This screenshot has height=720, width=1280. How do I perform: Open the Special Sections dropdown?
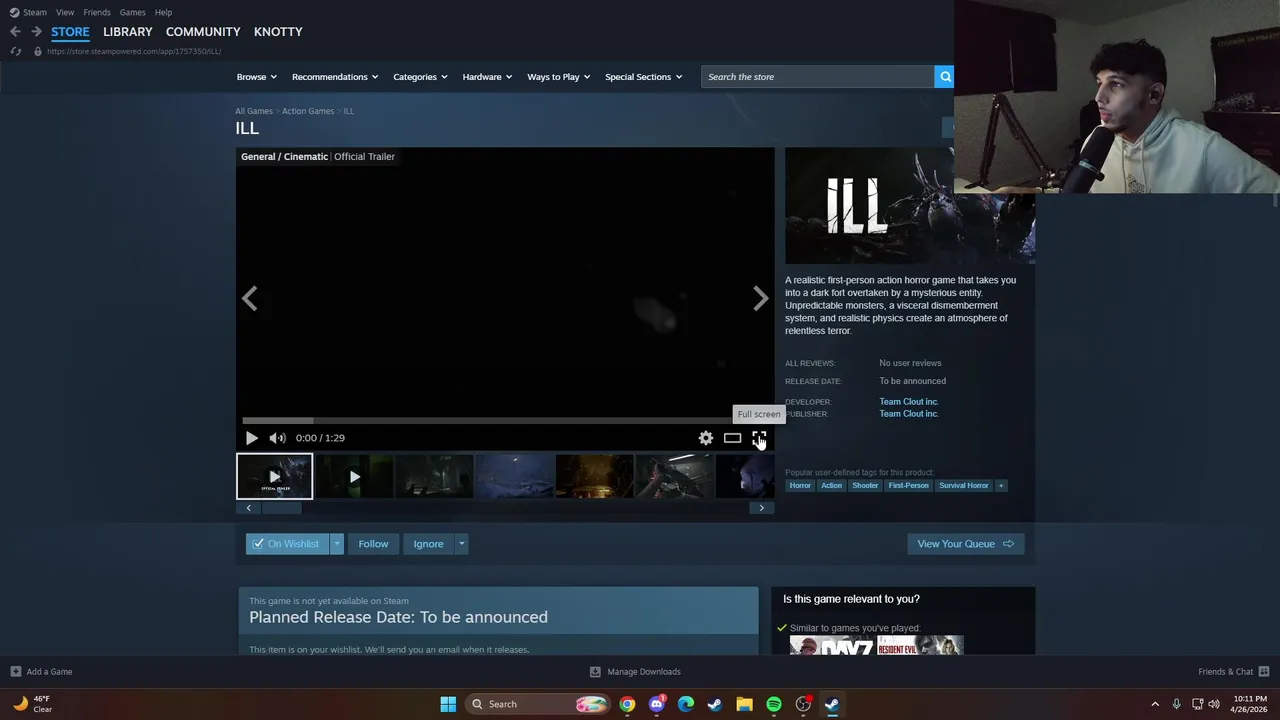643,77
